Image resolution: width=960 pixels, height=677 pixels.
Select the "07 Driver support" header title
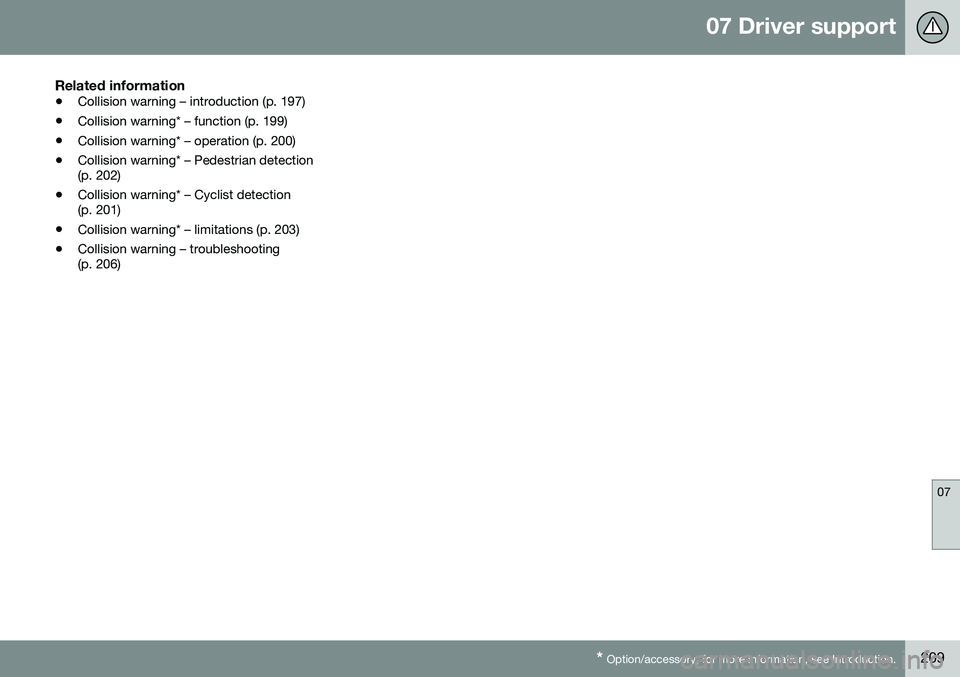click(800, 27)
